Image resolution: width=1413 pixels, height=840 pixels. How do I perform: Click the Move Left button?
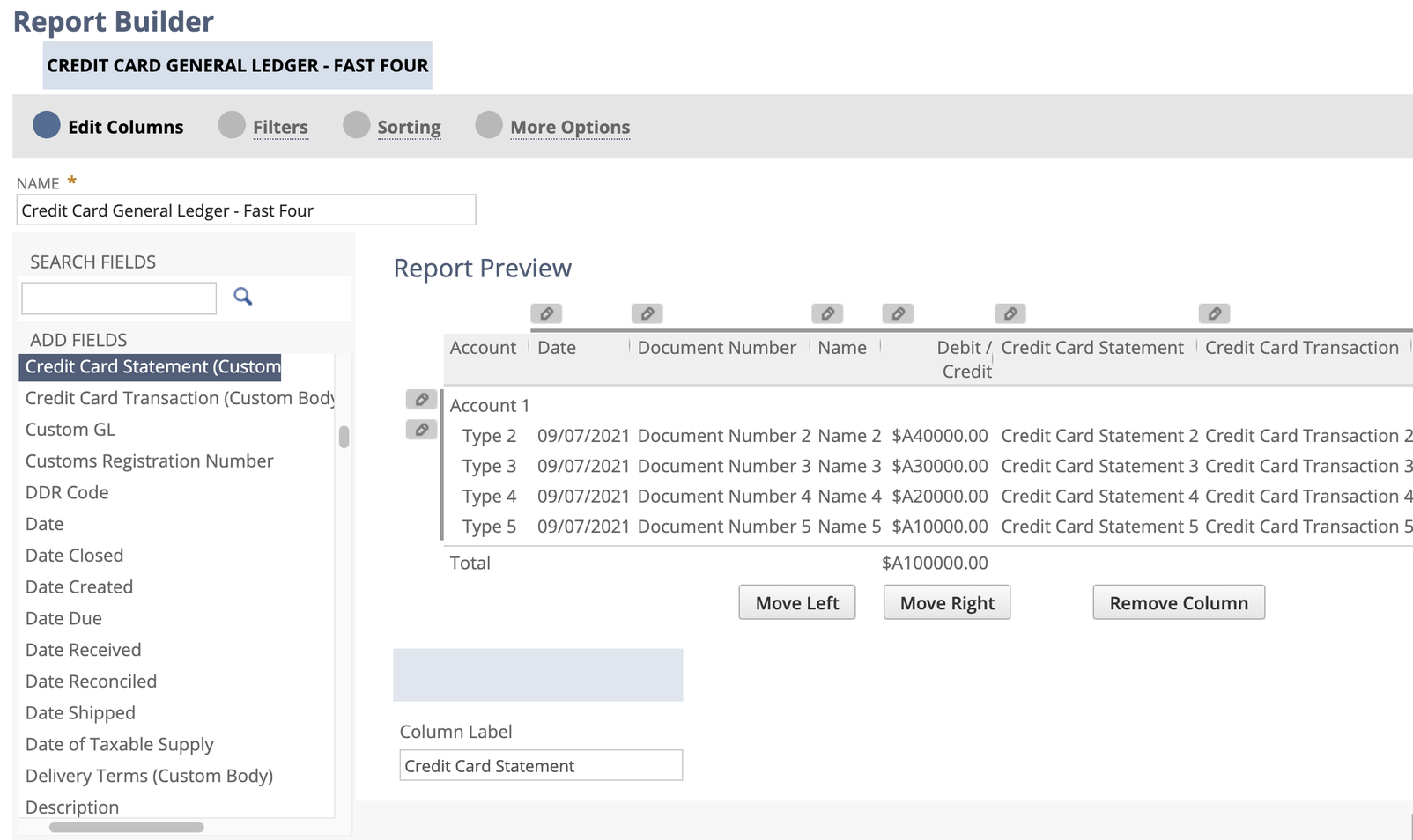797,602
